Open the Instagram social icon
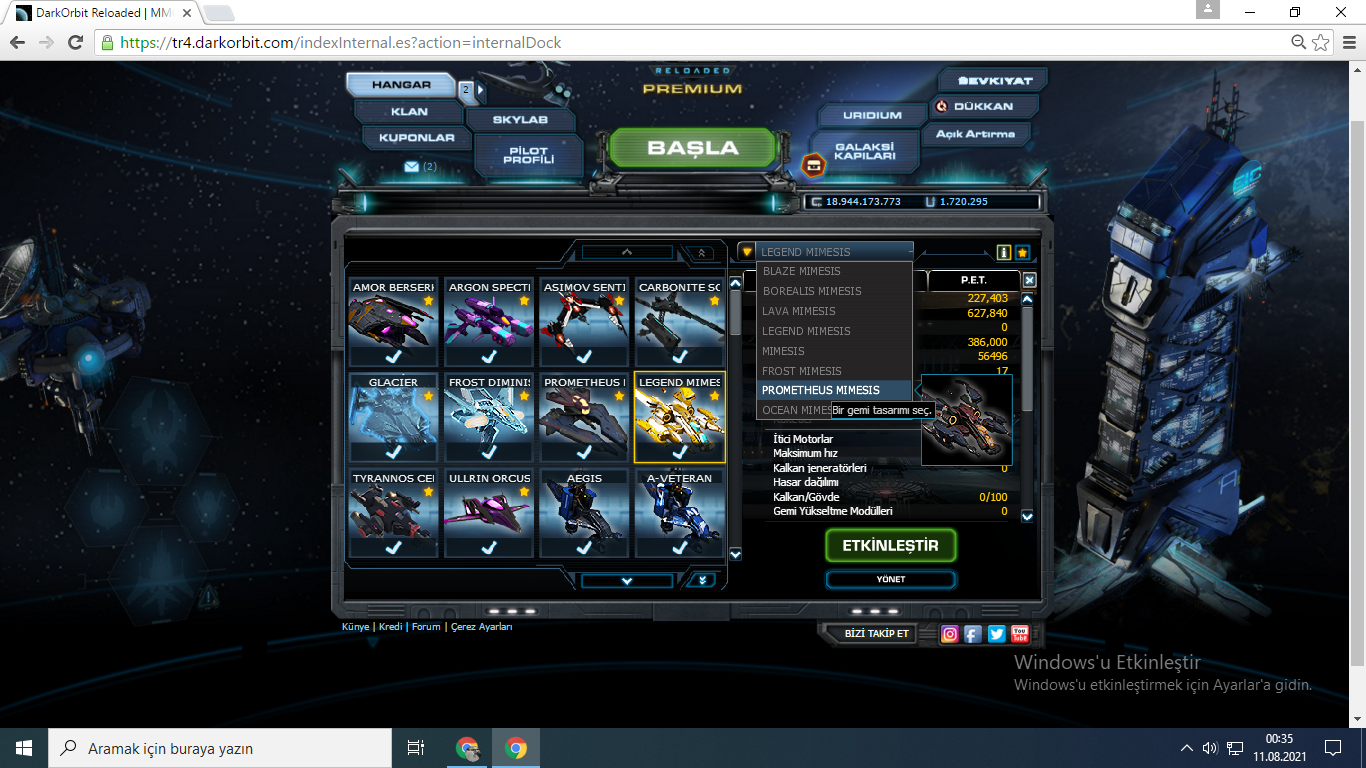The image size is (1366, 768). click(x=950, y=634)
